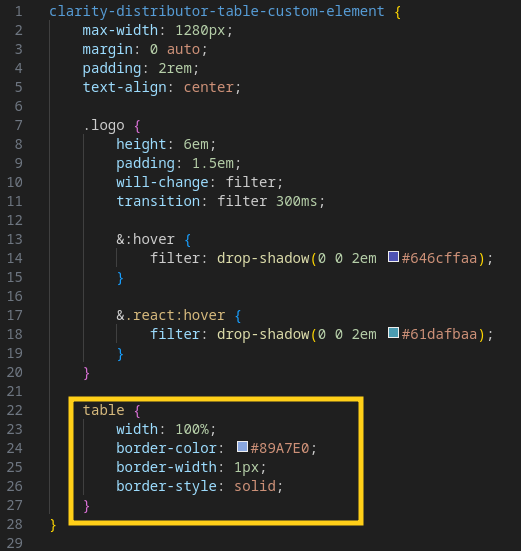Click the 2rem padding value
This screenshot has width=521, height=551.
[x=175, y=69]
